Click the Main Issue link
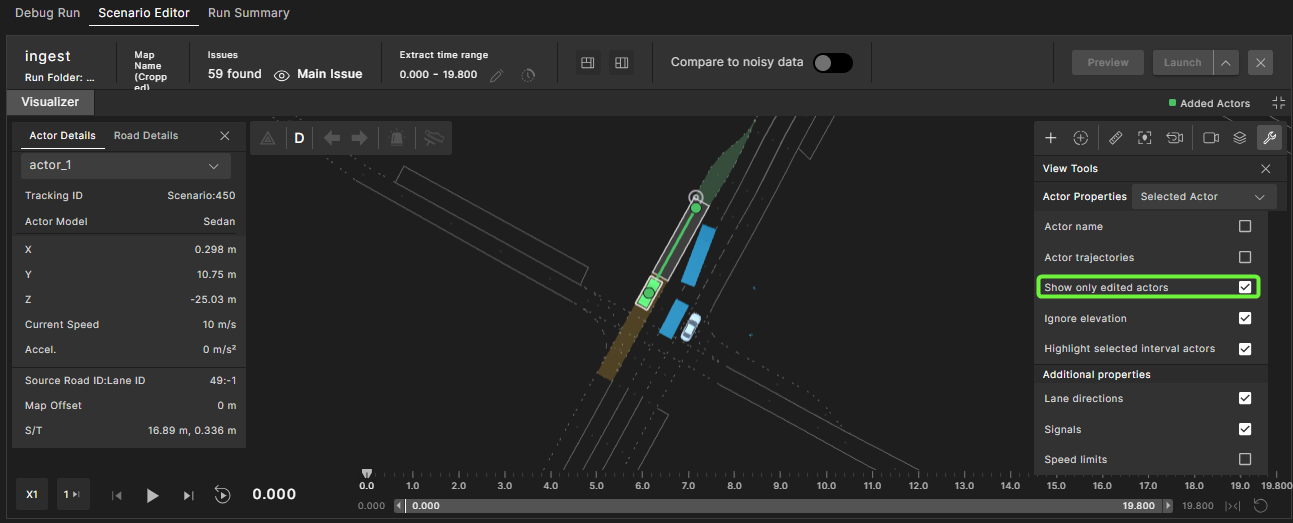Viewport: 1293px width, 523px height. (329, 74)
